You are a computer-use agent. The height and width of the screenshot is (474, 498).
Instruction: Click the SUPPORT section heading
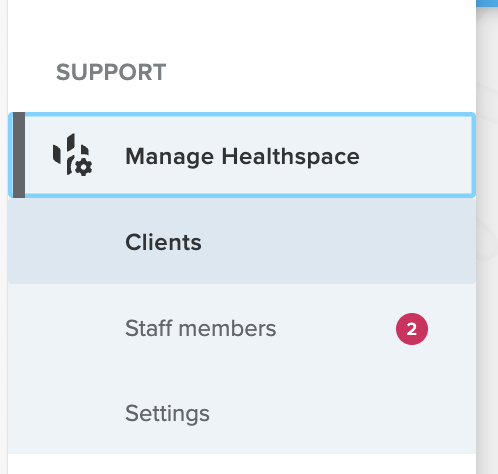pos(111,72)
